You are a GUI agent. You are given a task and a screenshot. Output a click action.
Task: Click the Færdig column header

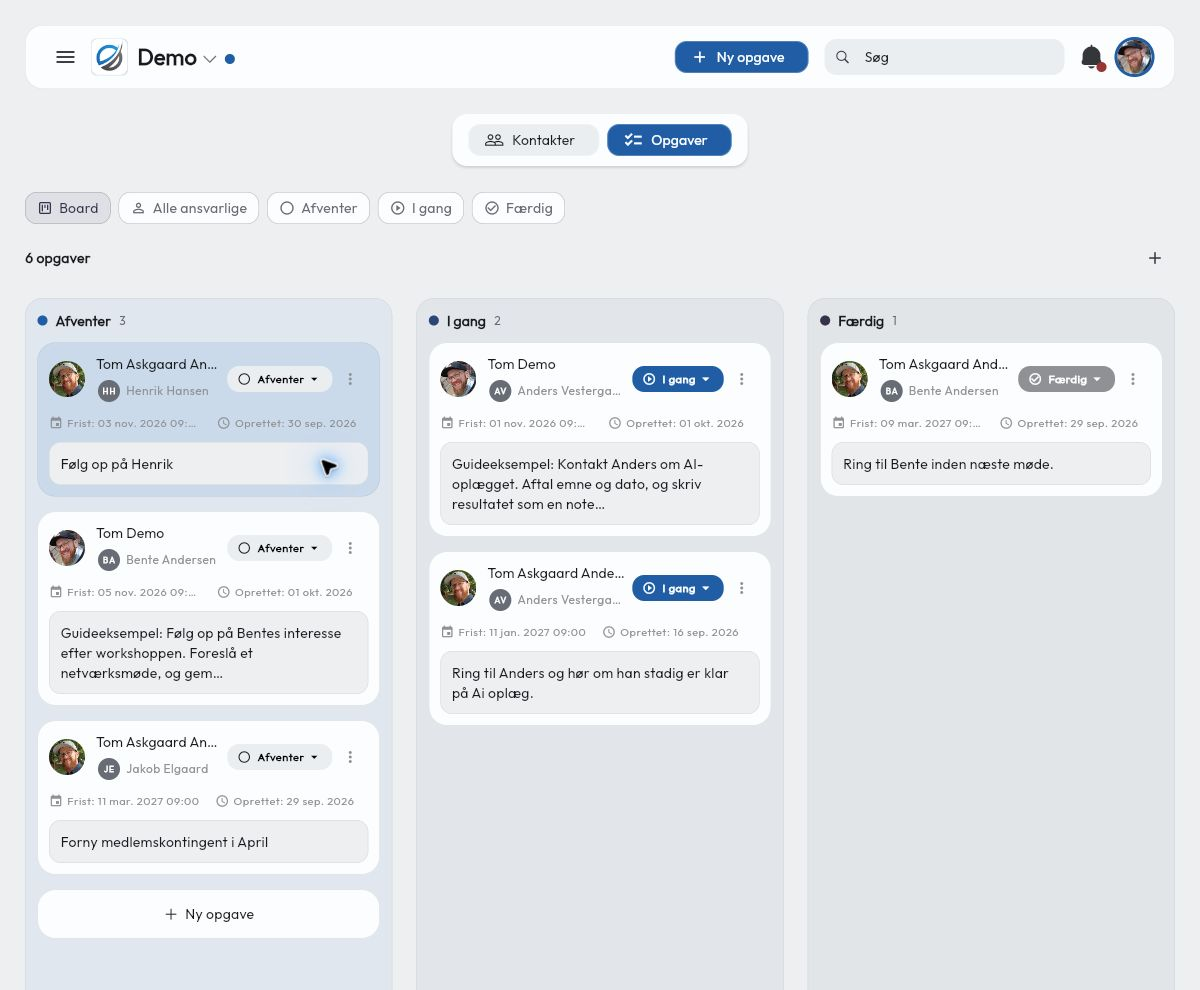point(860,321)
